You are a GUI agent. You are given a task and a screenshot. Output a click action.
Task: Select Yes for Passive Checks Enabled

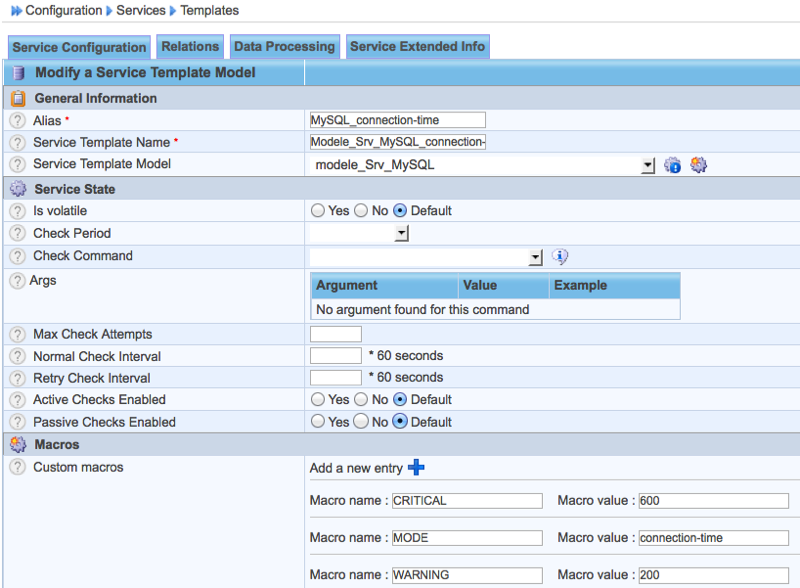[x=318, y=422]
